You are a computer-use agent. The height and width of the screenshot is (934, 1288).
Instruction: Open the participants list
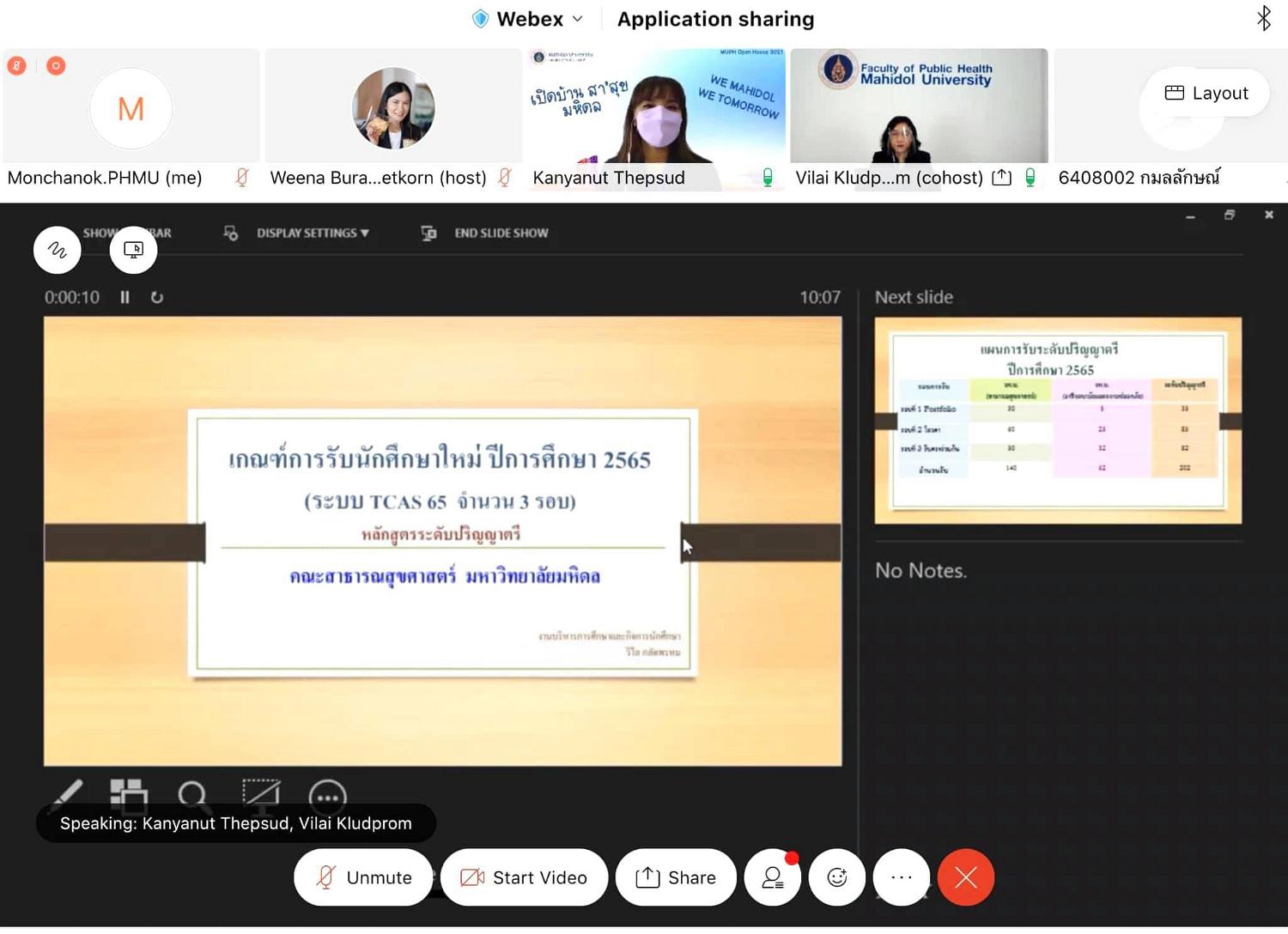point(773,877)
